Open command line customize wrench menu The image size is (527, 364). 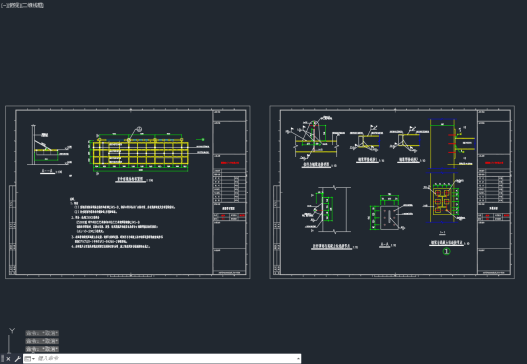click(x=17, y=359)
